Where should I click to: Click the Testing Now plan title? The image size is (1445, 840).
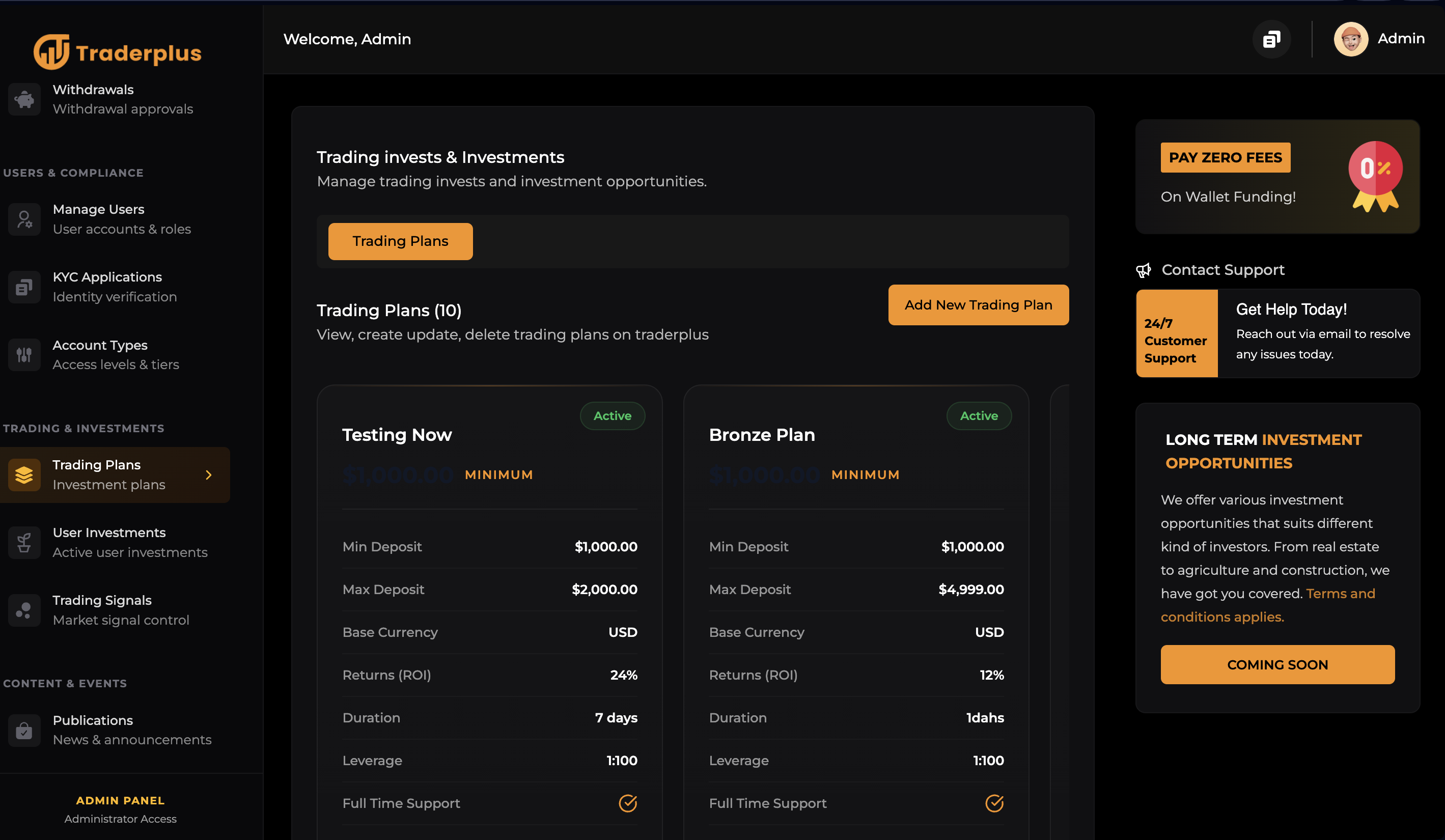point(397,435)
